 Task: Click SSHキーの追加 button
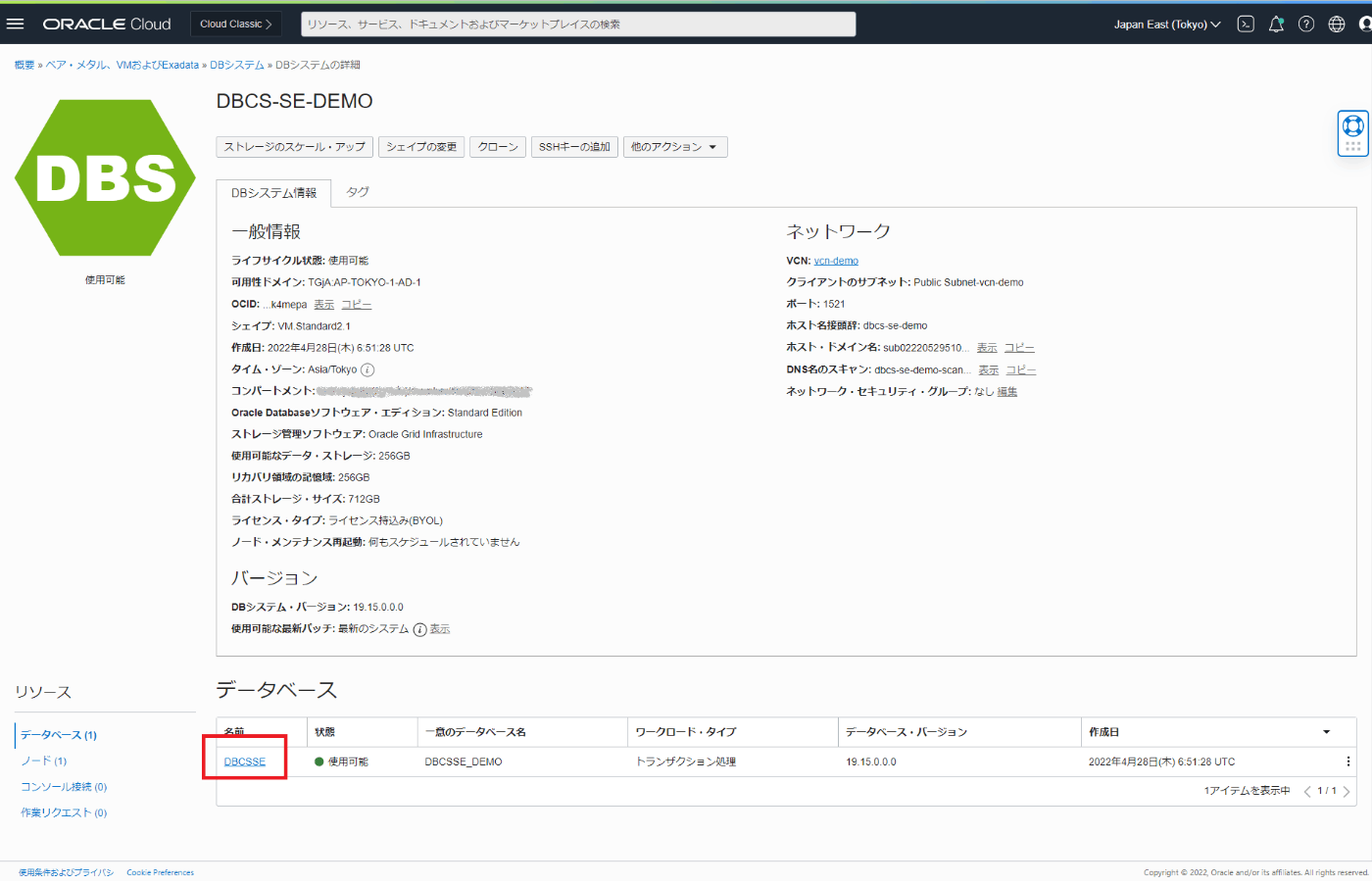[574, 147]
